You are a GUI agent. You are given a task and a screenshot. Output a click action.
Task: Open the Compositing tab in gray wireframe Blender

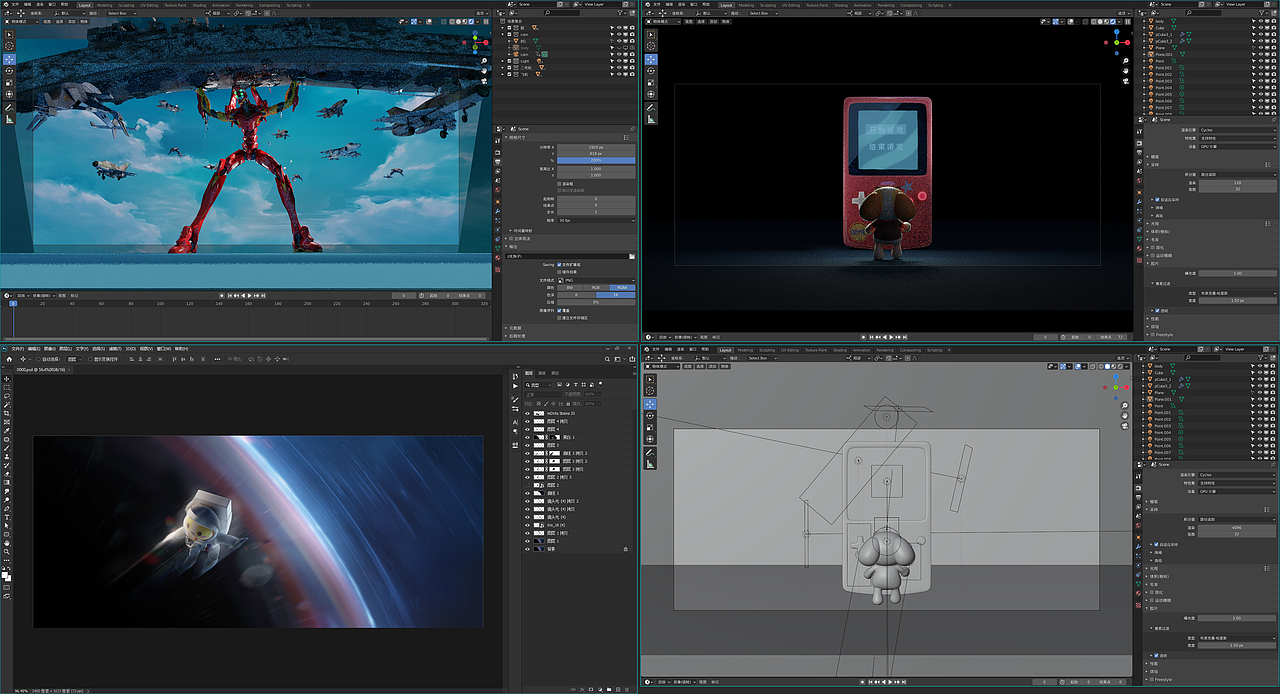tap(910, 350)
